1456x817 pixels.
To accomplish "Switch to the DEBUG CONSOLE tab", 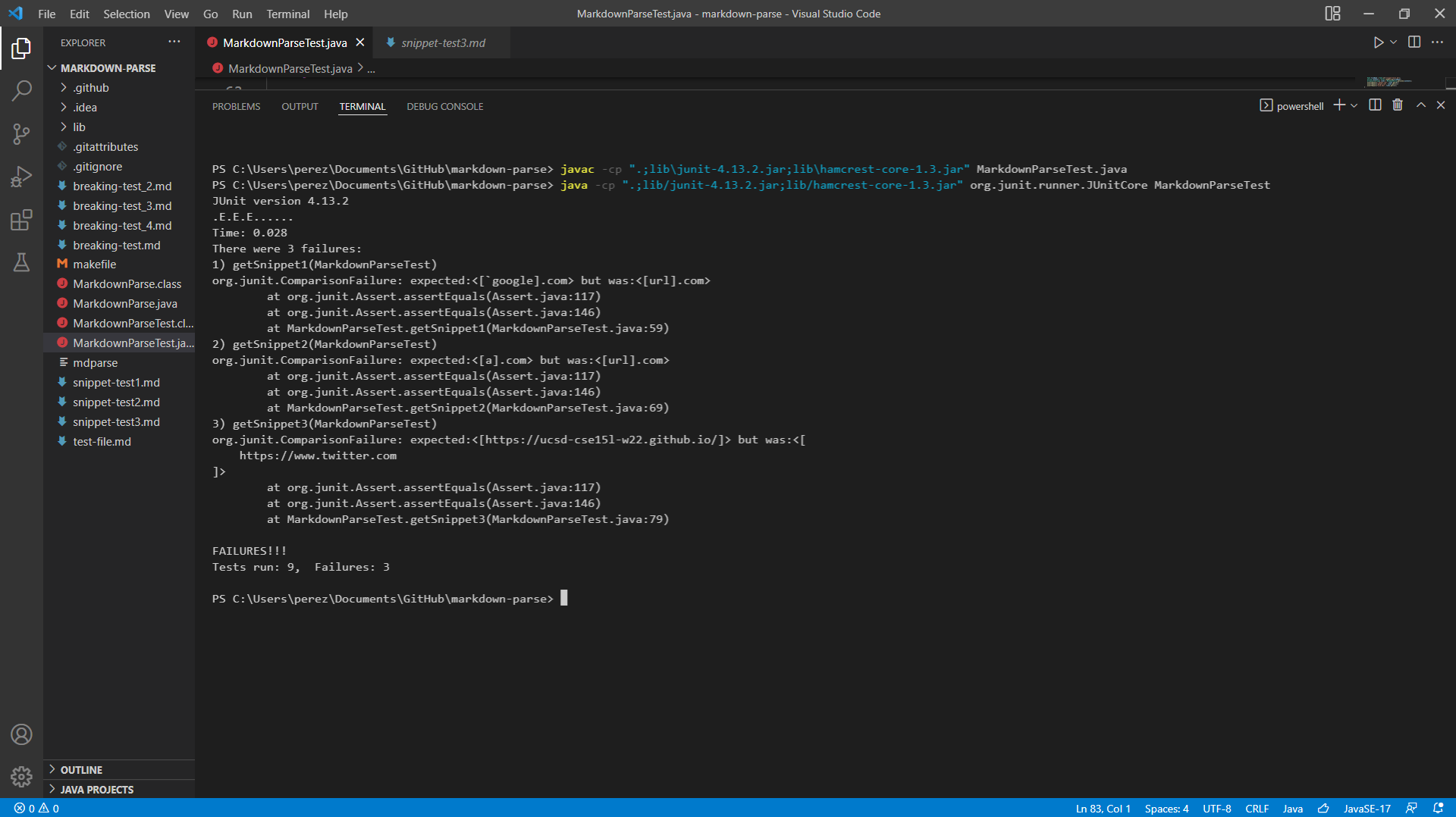I will [x=444, y=107].
